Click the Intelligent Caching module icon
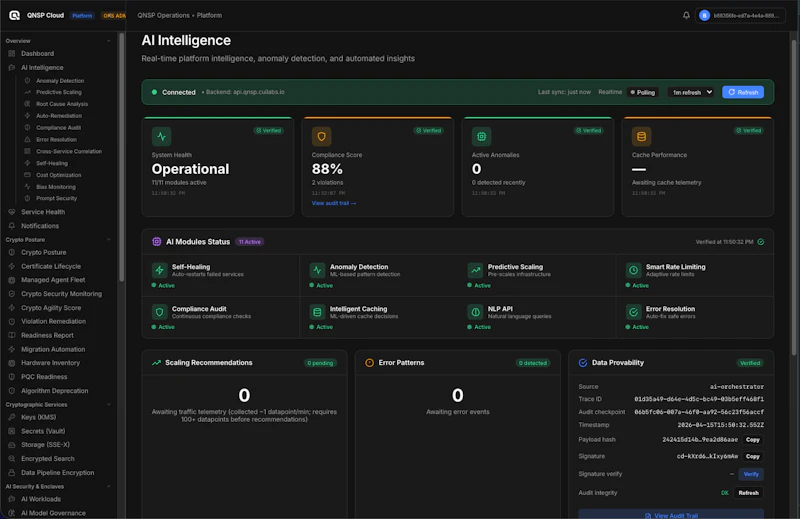 click(x=317, y=312)
